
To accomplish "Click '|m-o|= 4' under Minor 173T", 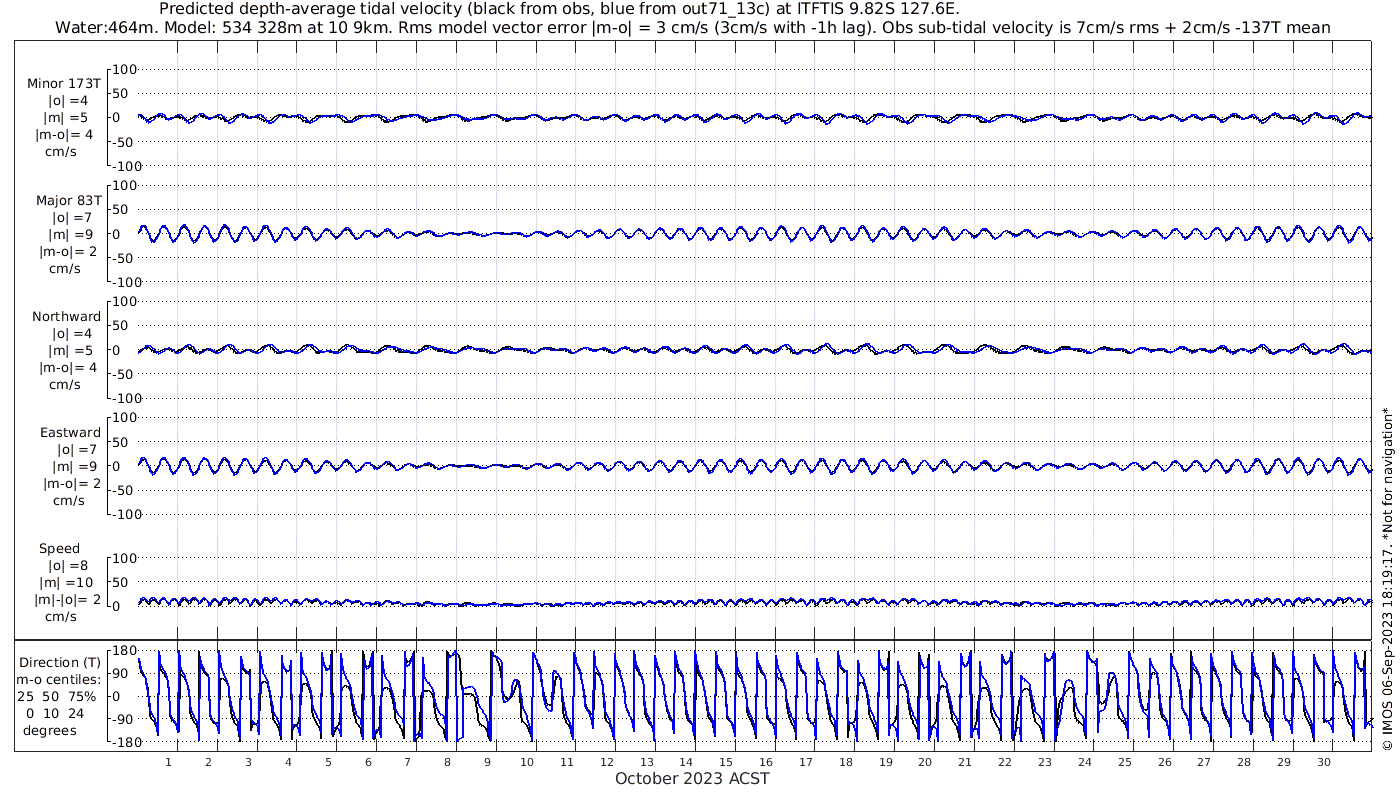I will (x=65, y=135).
